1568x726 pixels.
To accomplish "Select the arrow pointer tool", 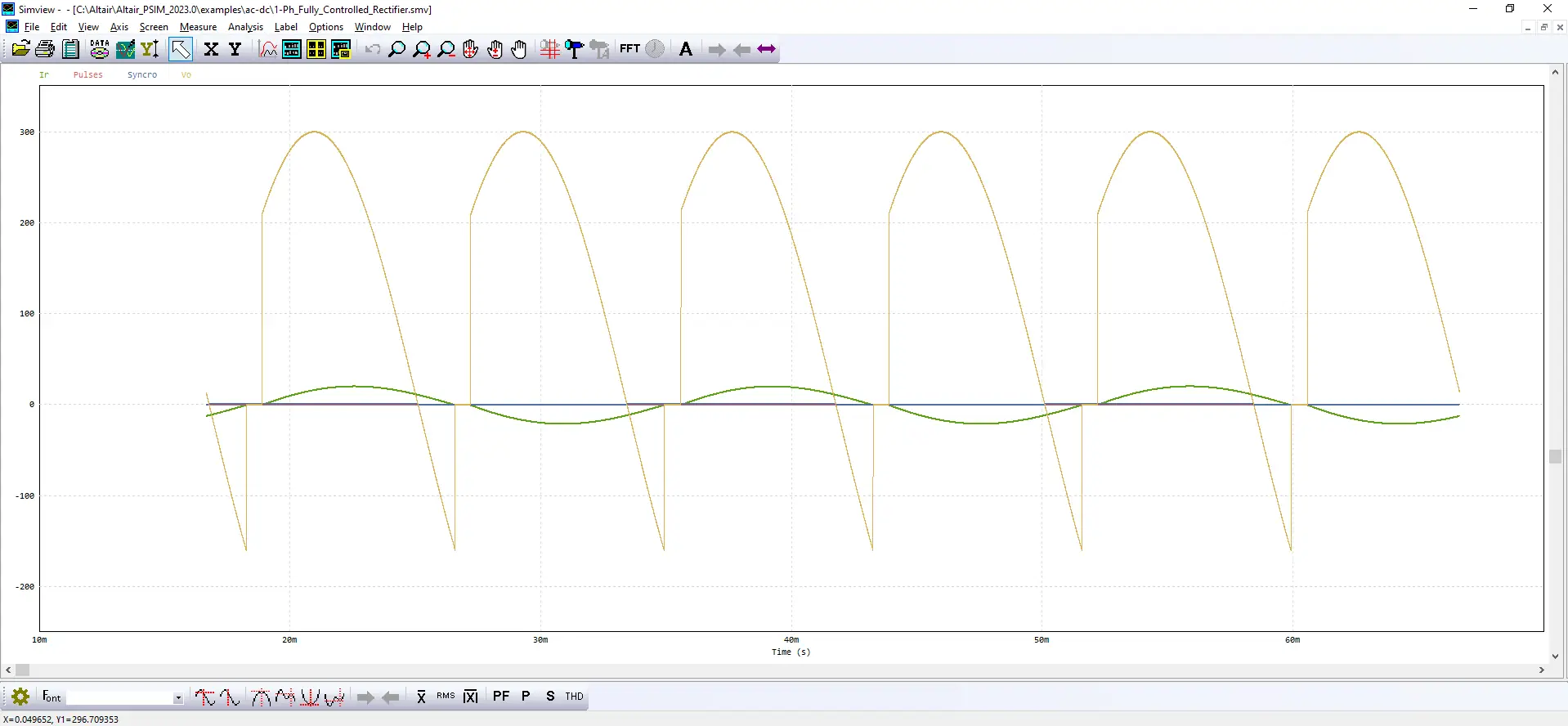I will [181, 50].
